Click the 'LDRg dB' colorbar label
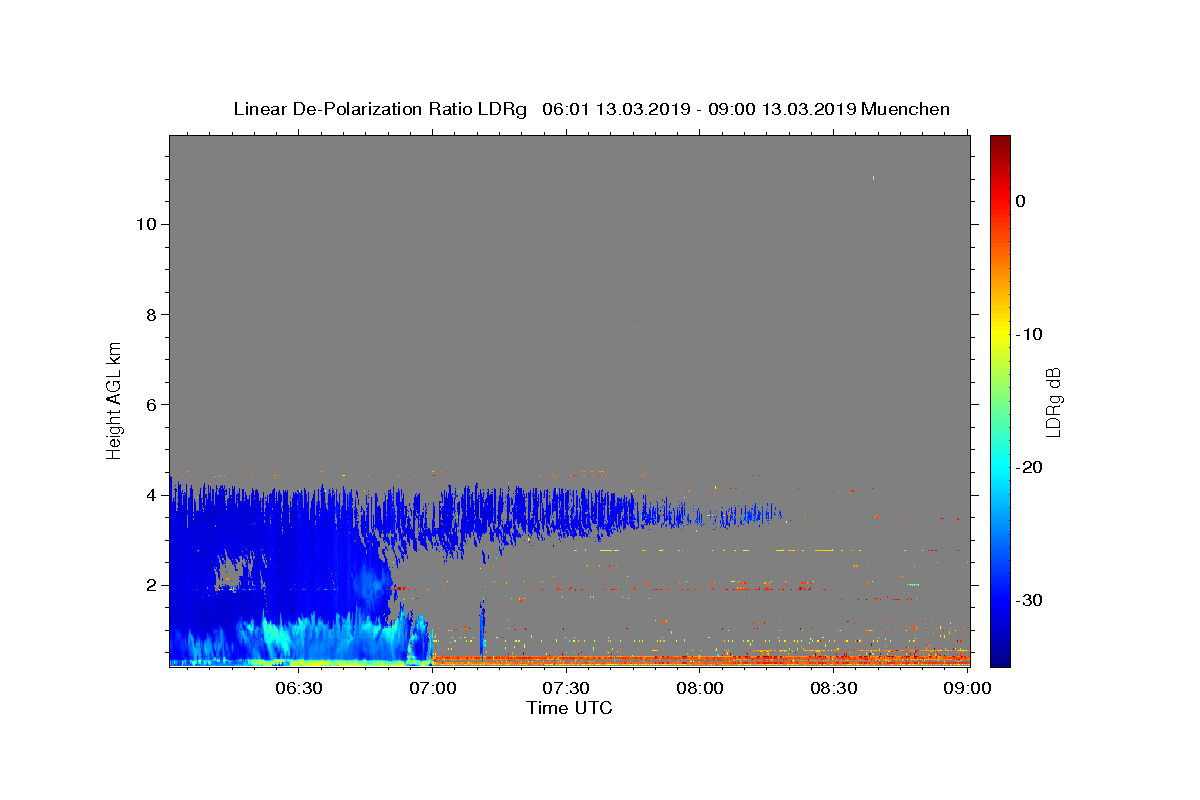This screenshot has height=800, width=1200. coord(1053,402)
